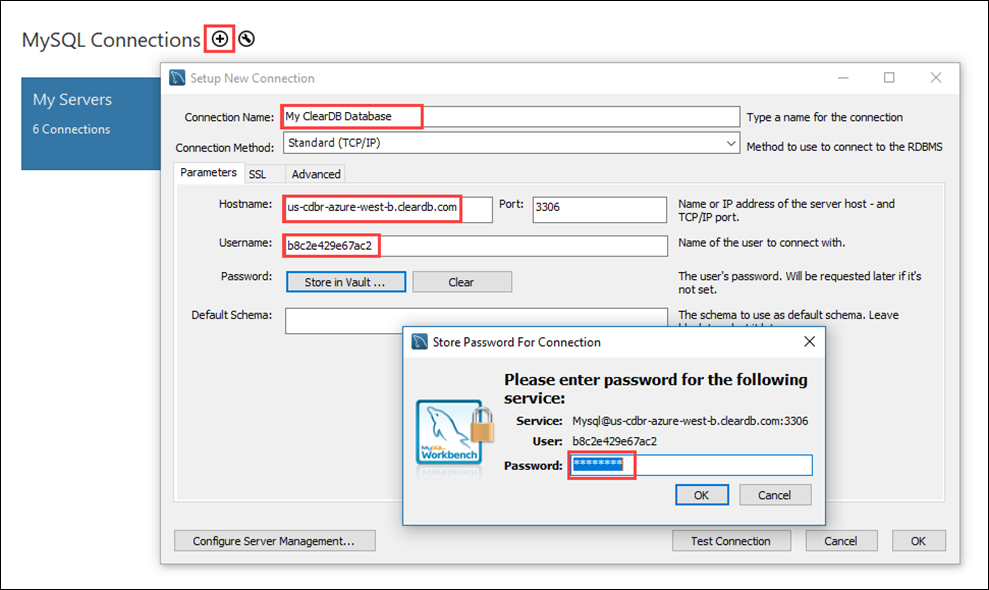
Task: Cancel the Store Password dialog
Action: point(775,495)
